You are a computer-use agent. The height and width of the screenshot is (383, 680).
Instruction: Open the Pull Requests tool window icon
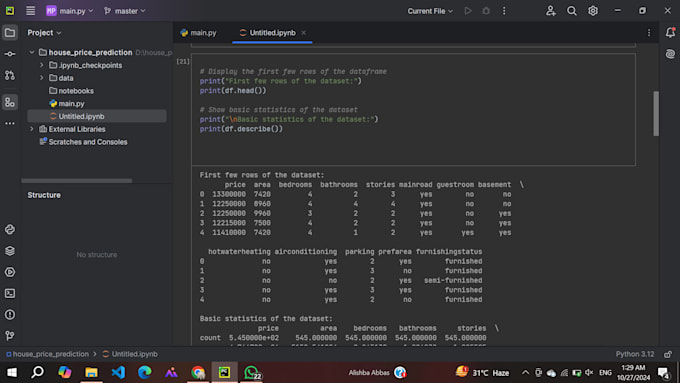(x=10, y=75)
